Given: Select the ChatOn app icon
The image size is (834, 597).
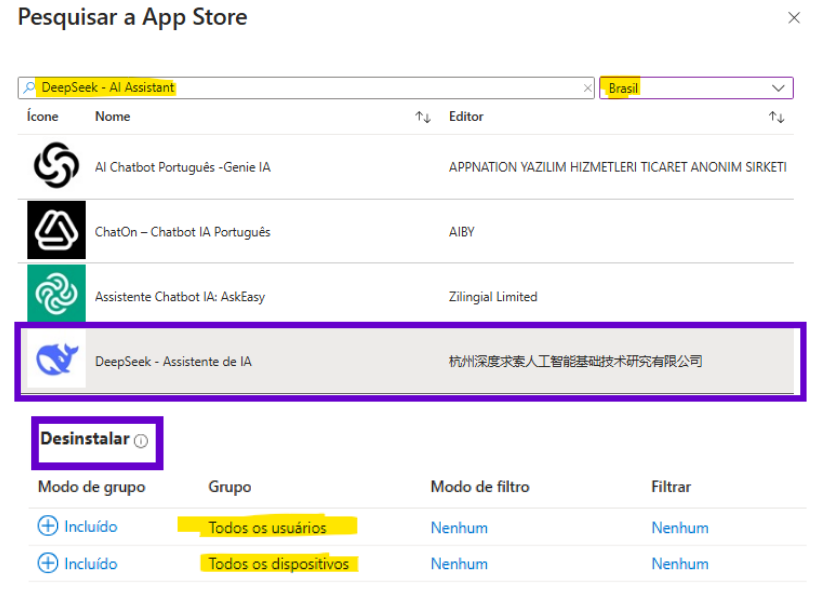Looking at the screenshot, I should 56,230.
